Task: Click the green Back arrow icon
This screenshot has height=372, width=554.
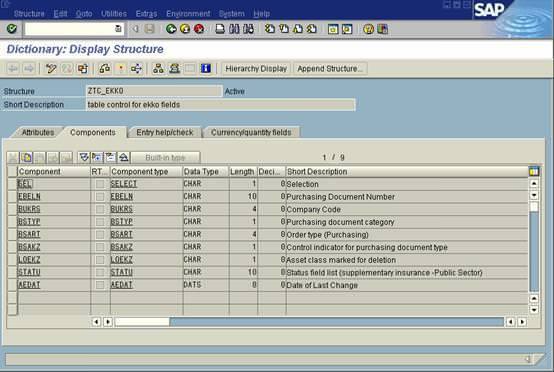Action: click(x=171, y=29)
